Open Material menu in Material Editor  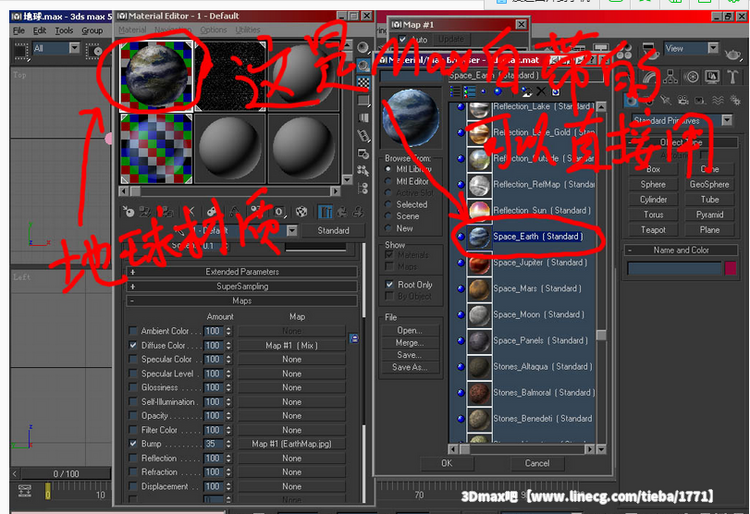(132, 30)
